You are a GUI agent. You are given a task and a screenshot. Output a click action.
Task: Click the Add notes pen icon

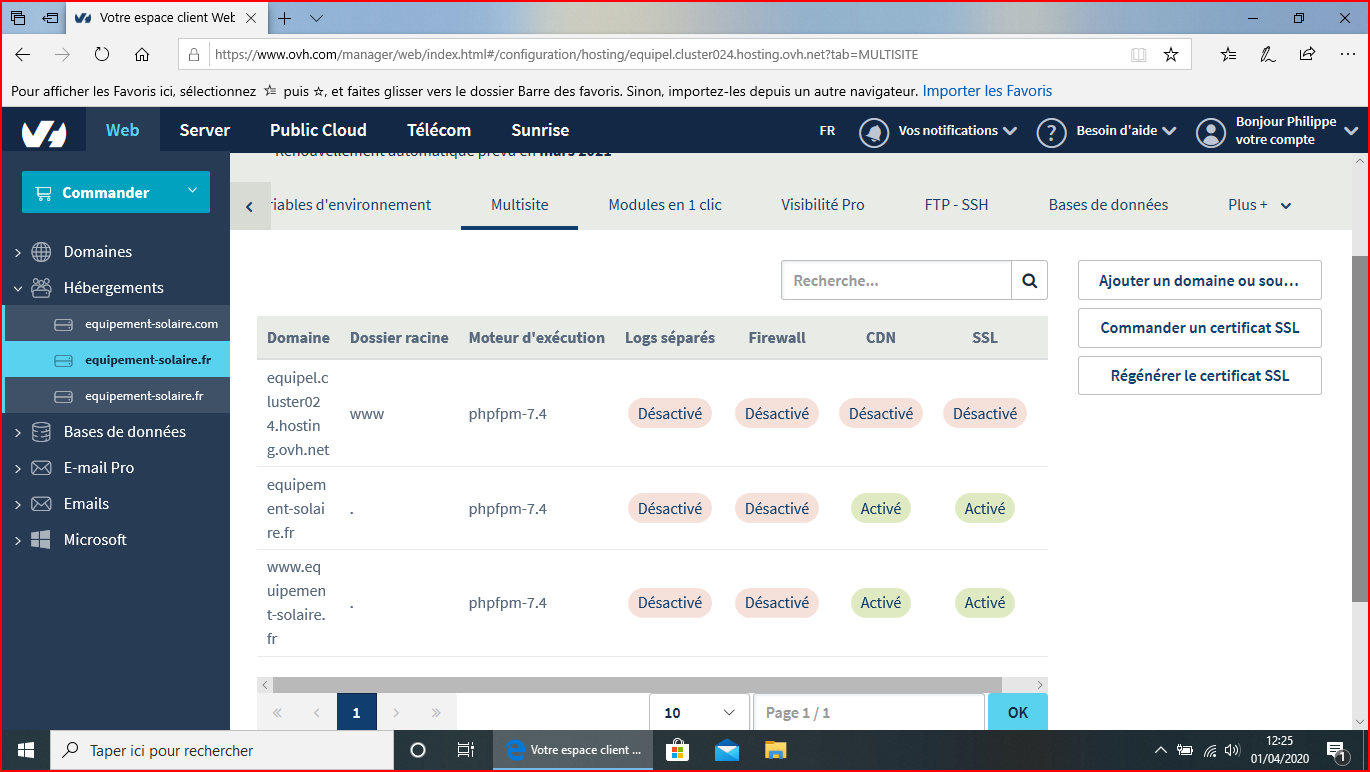point(1268,54)
